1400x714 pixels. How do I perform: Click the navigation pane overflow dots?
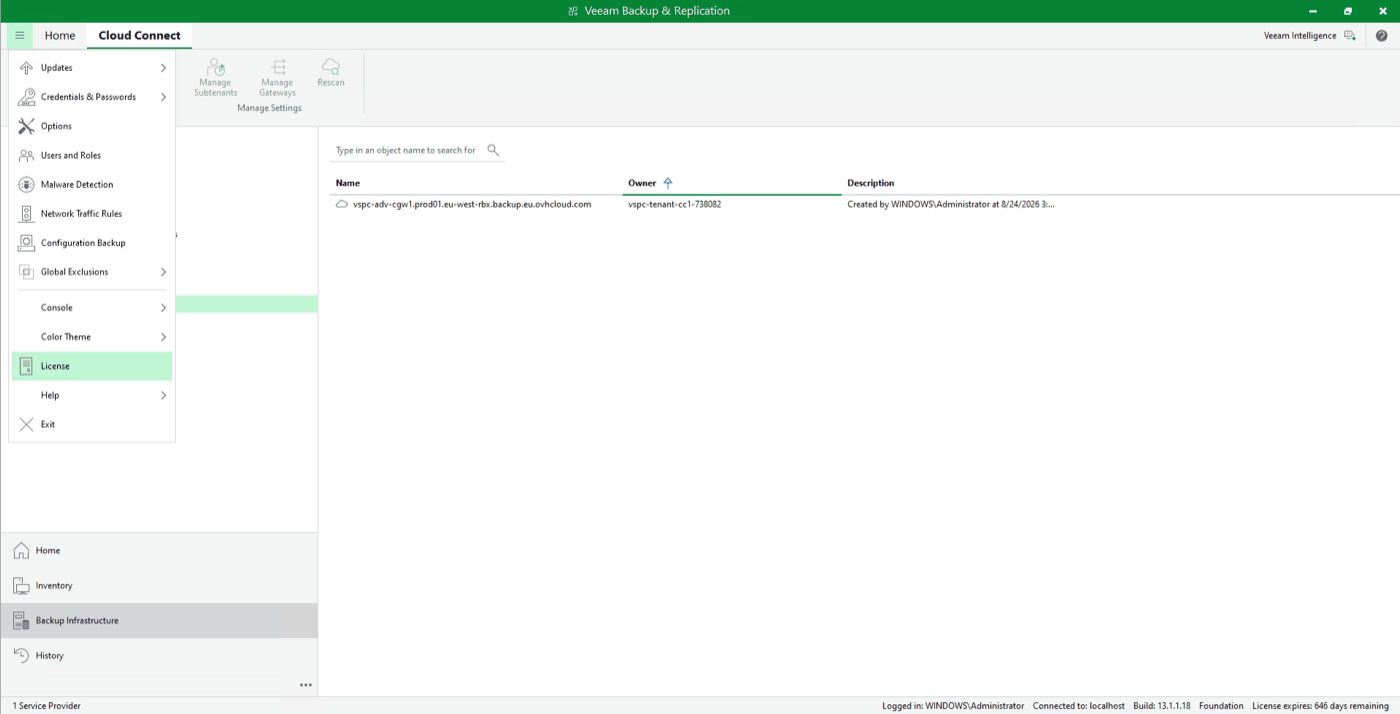(306, 685)
